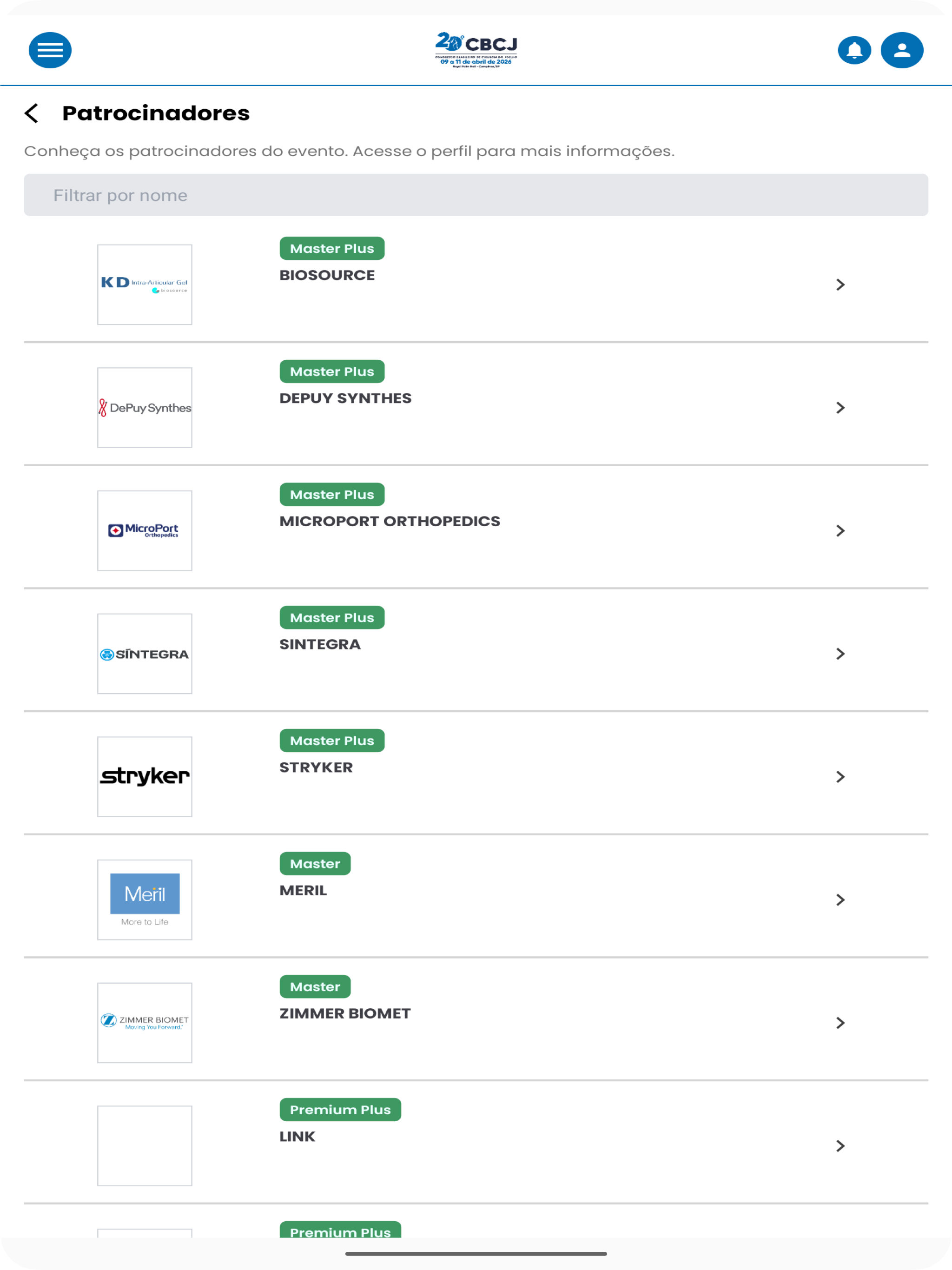Click the Patrocinadores page title
This screenshot has width=952, height=1270.
156,113
